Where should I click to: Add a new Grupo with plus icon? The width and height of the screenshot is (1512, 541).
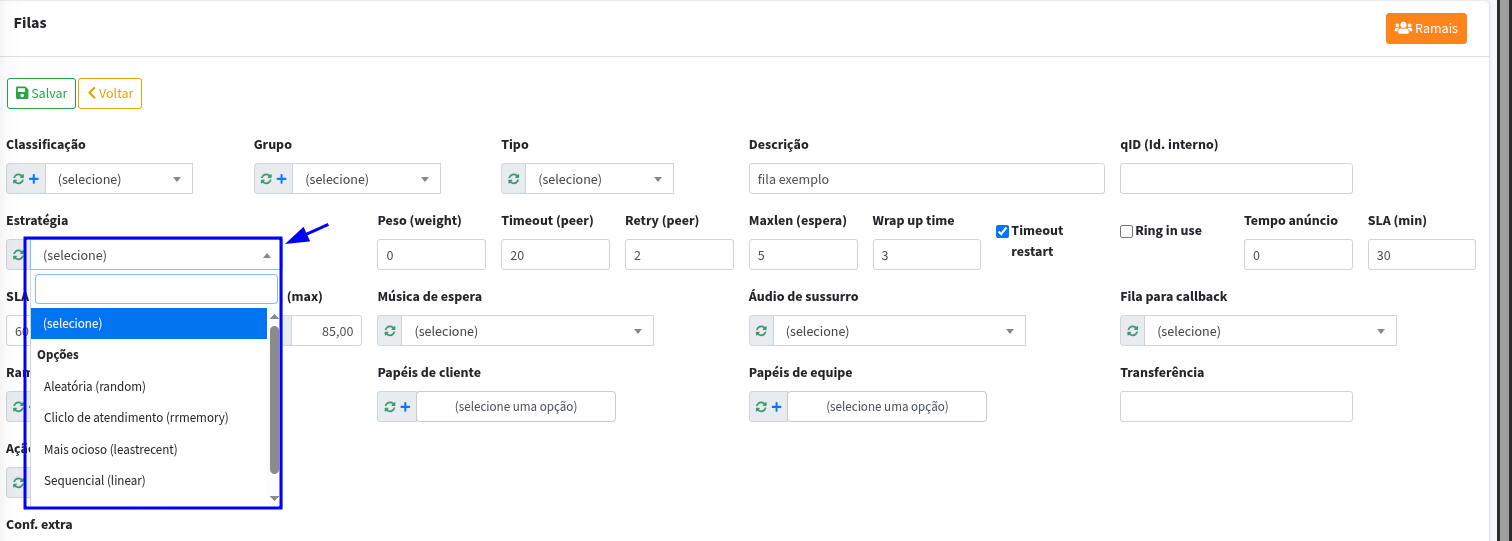coord(282,179)
